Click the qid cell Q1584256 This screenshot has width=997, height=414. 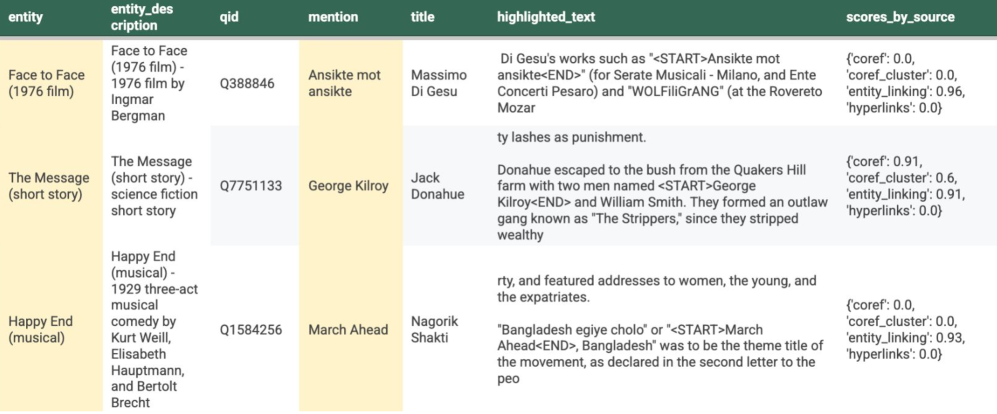[x=251, y=329]
